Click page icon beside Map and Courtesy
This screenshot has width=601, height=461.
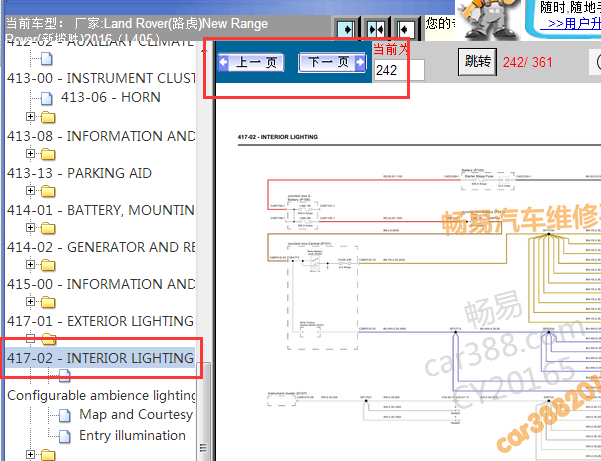[x=64, y=415]
